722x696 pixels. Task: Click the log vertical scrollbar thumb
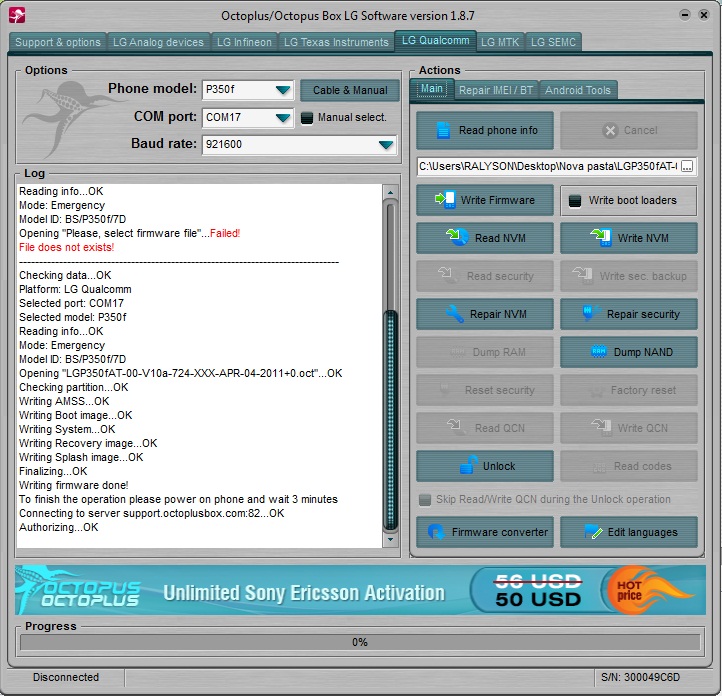[x=390, y=420]
